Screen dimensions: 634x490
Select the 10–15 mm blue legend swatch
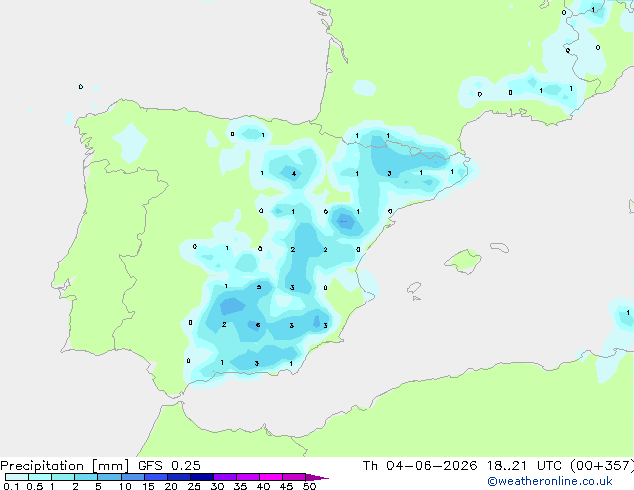click(x=132, y=477)
